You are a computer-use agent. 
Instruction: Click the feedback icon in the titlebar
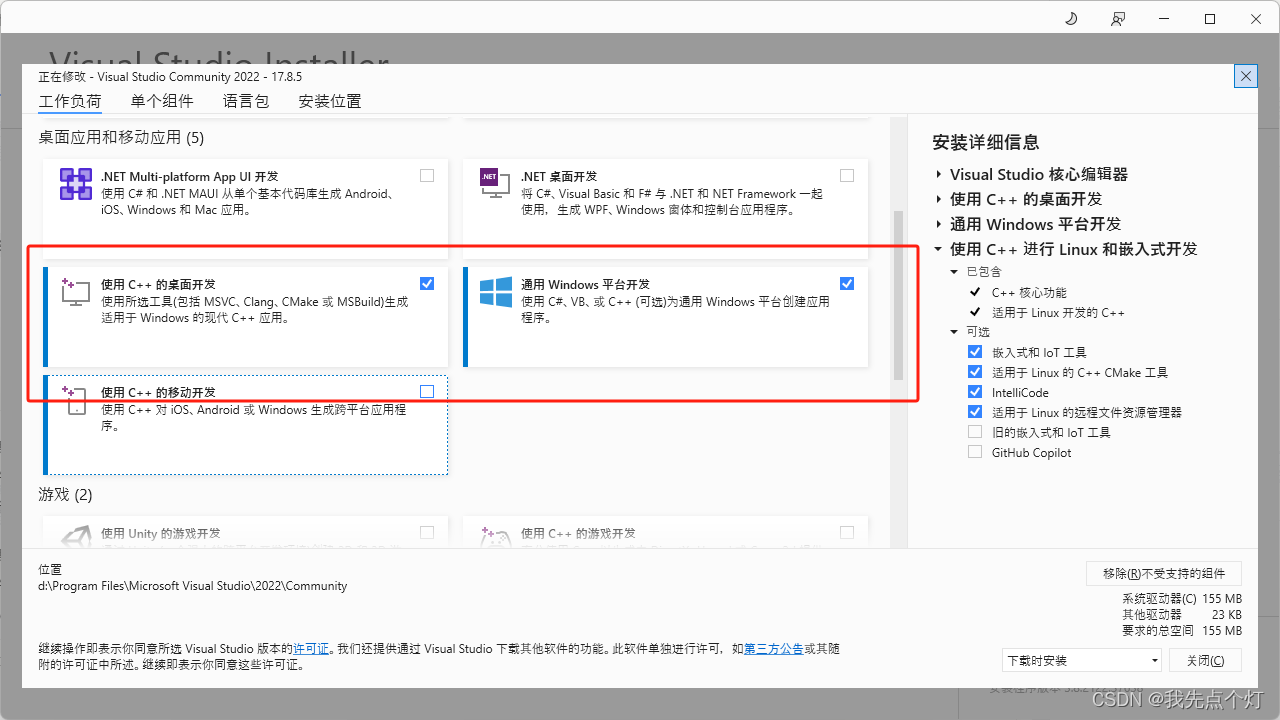coord(1118,18)
